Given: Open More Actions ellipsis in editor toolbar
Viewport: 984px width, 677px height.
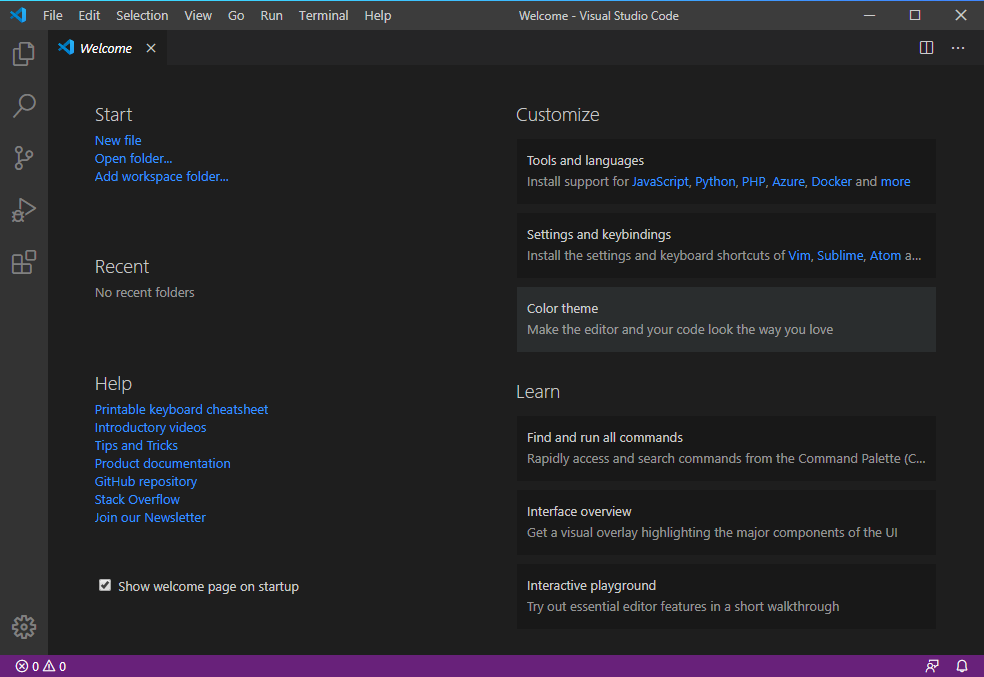Looking at the screenshot, I should point(958,48).
